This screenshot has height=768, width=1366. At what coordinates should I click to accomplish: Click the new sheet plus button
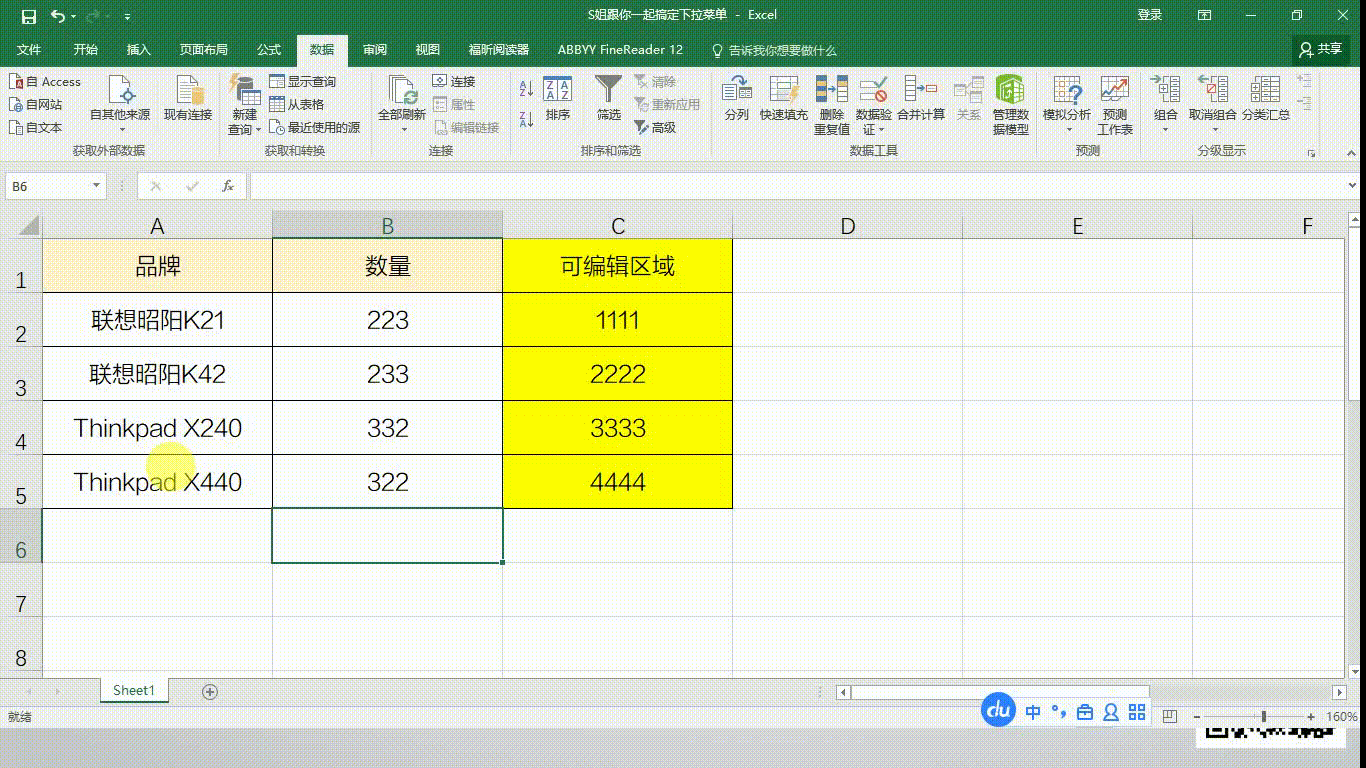click(x=209, y=690)
